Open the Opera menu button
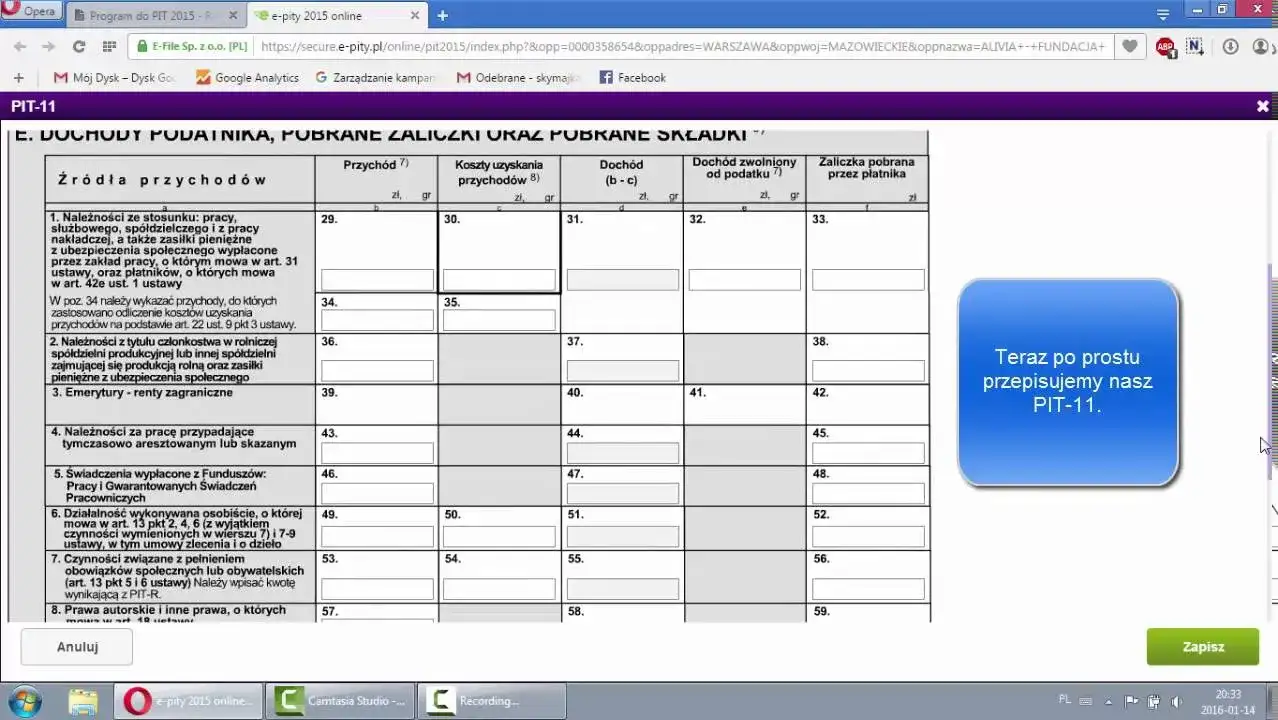Screen dimensions: 1278x720 [x=32, y=12]
